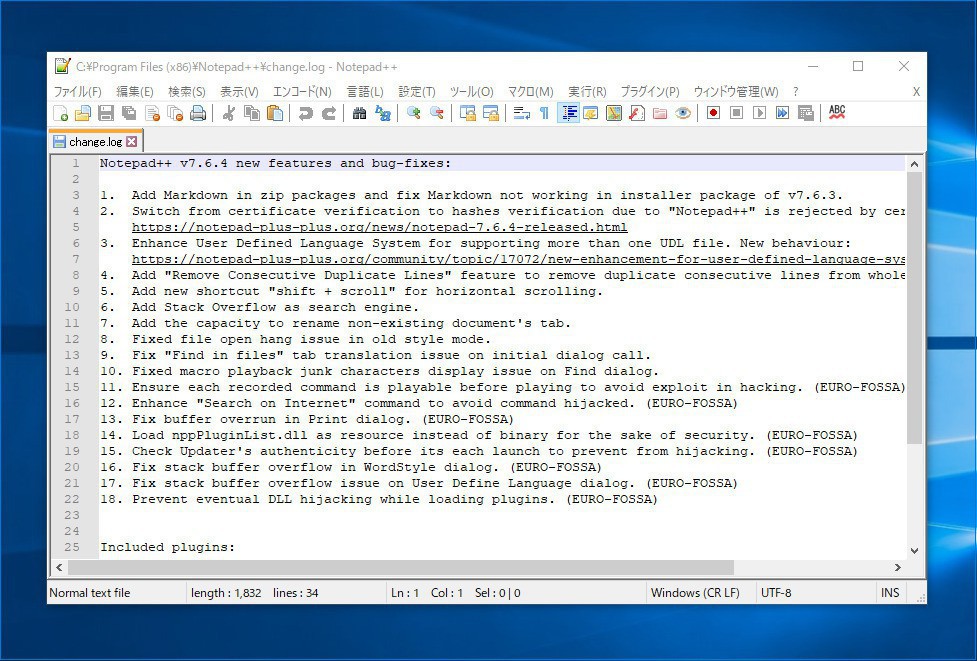Create a new document with New icon

point(60,113)
